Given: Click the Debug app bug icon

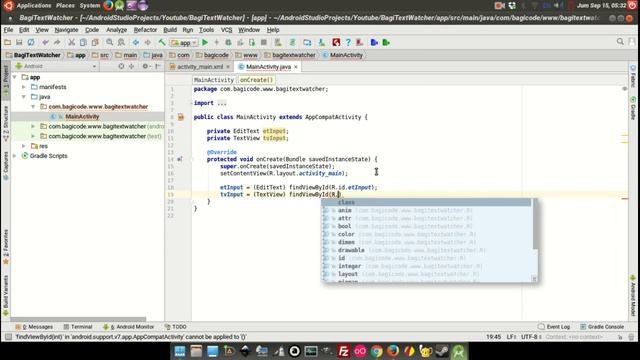Looking at the screenshot, I should pyautogui.click(x=228, y=42).
